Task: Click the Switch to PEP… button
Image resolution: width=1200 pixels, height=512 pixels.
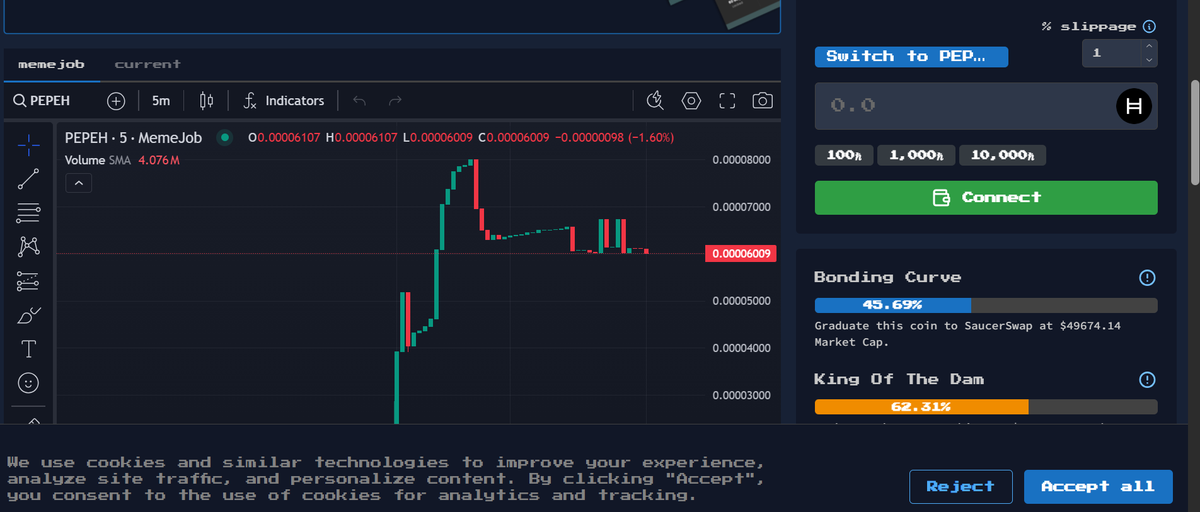Action: pos(911,56)
